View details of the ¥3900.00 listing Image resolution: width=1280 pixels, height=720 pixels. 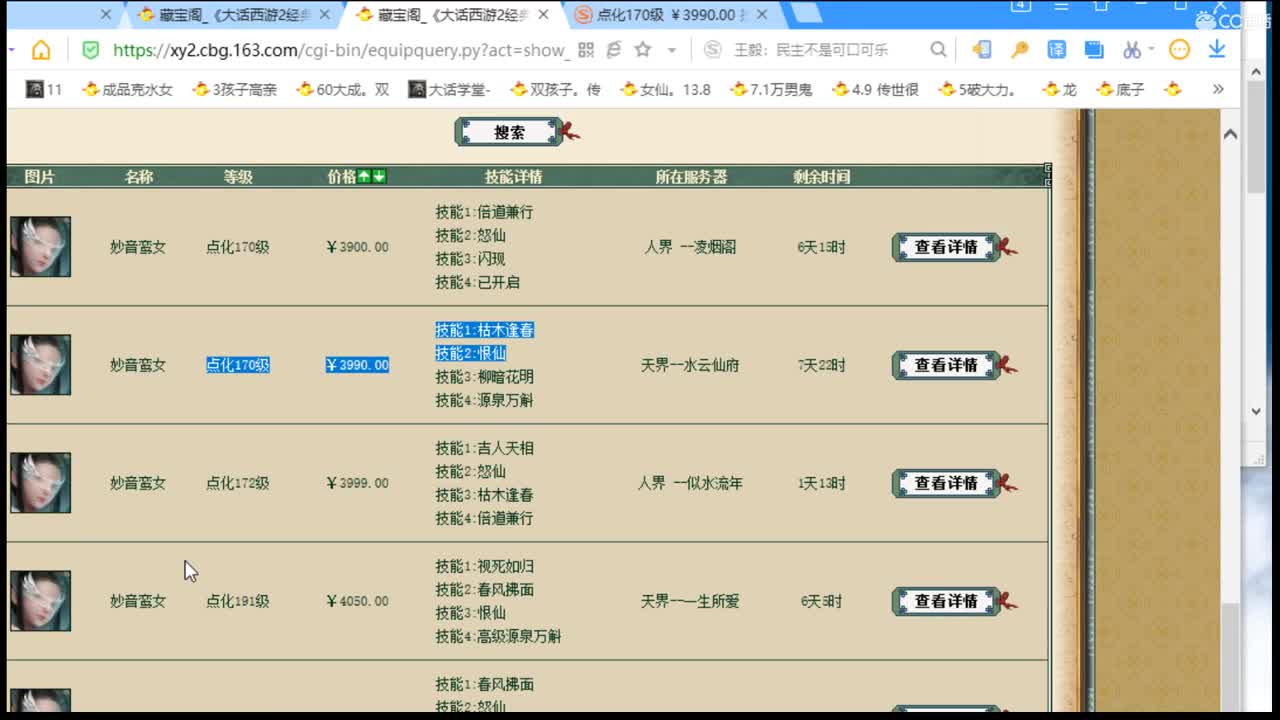(x=947, y=247)
